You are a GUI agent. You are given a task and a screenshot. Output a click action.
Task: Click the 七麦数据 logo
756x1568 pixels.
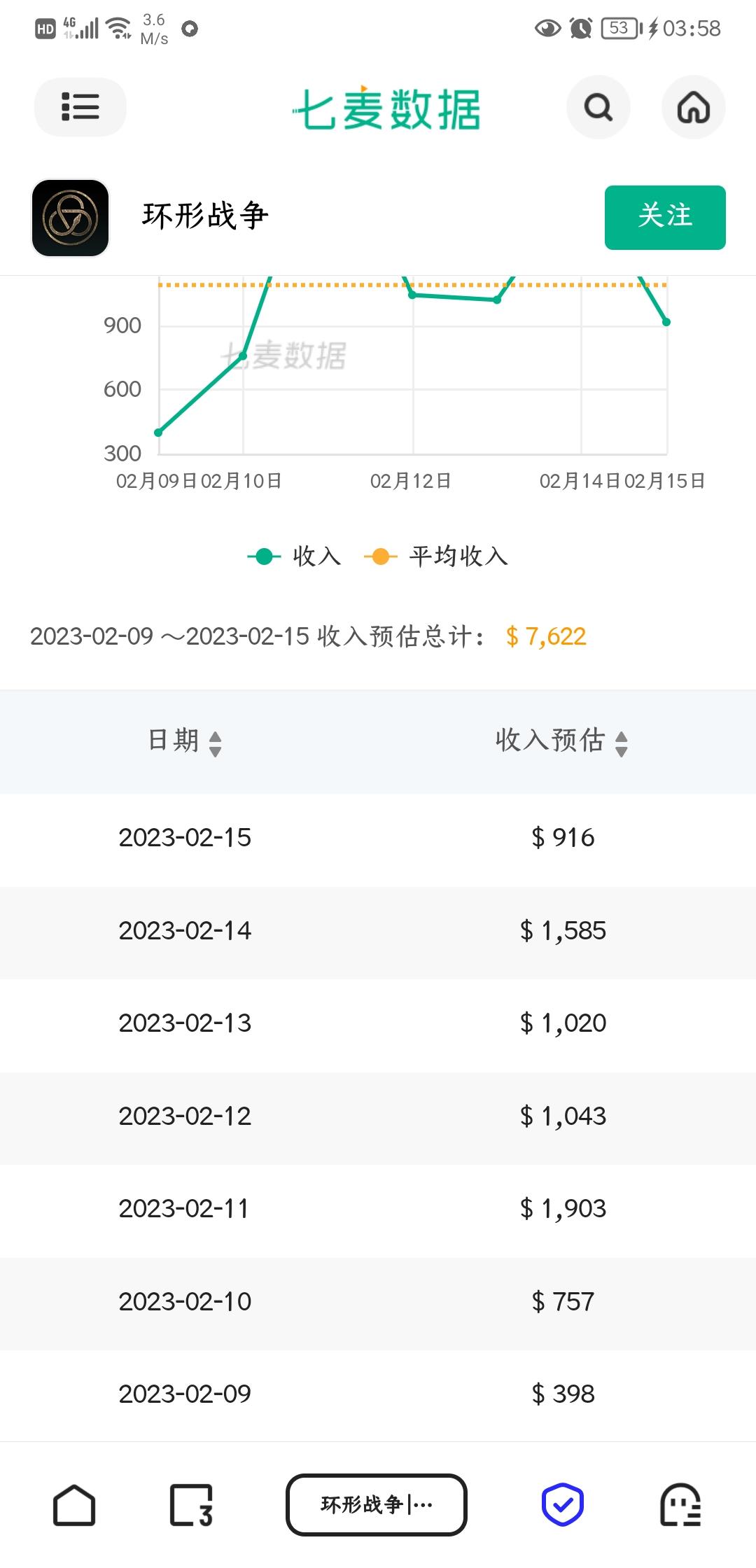386,108
